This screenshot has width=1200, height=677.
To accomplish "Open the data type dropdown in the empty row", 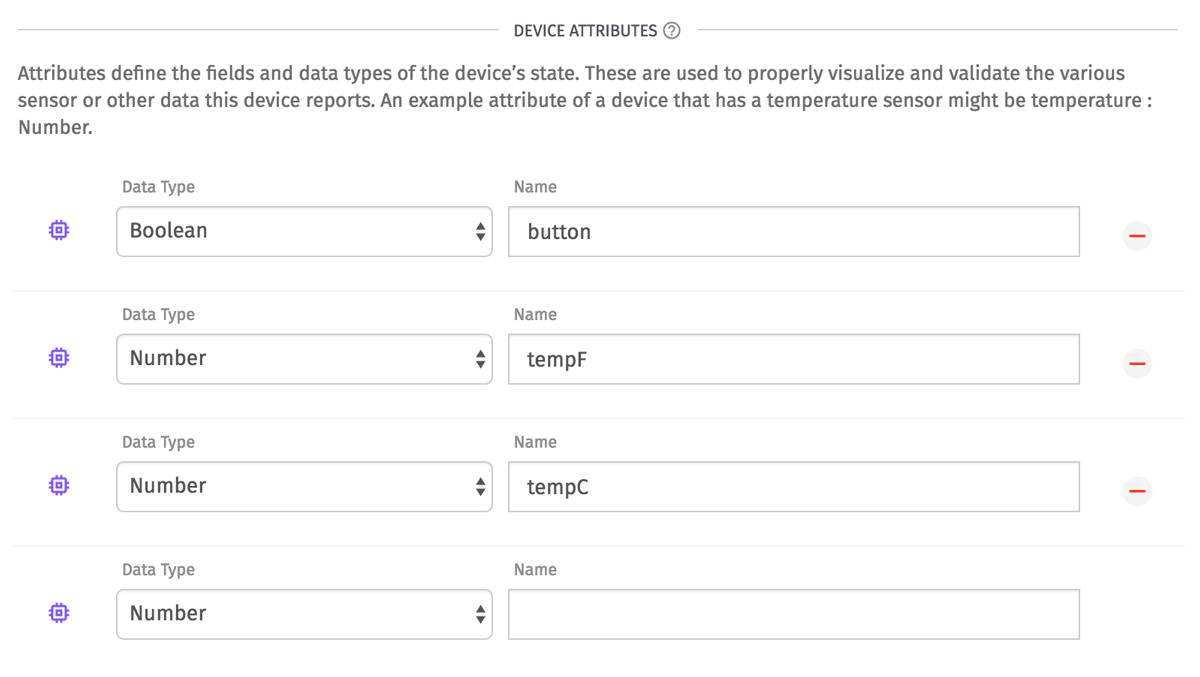I will (x=304, y=614).
